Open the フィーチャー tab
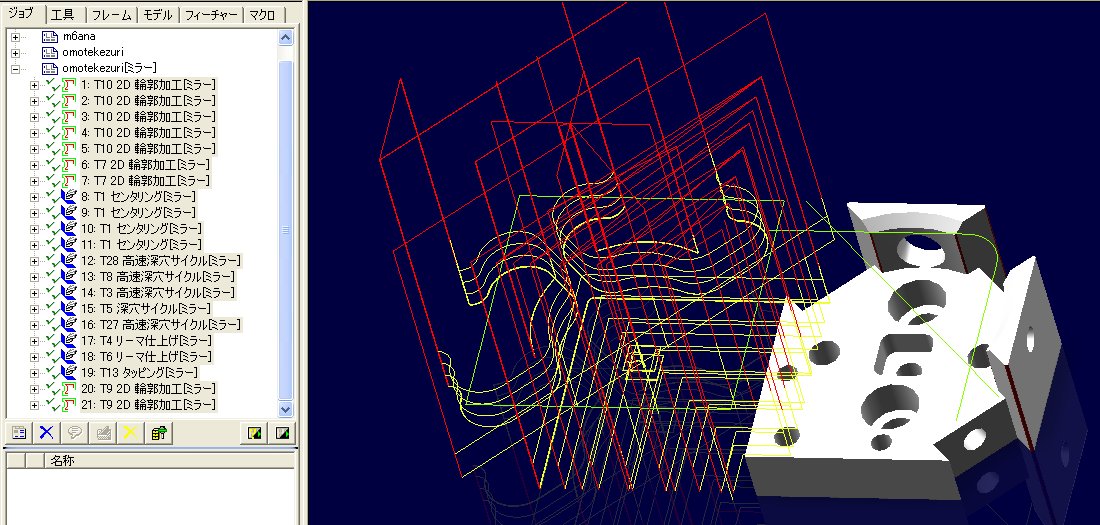The width and height of the screenshot is (1100, 525). coord(211,15)
